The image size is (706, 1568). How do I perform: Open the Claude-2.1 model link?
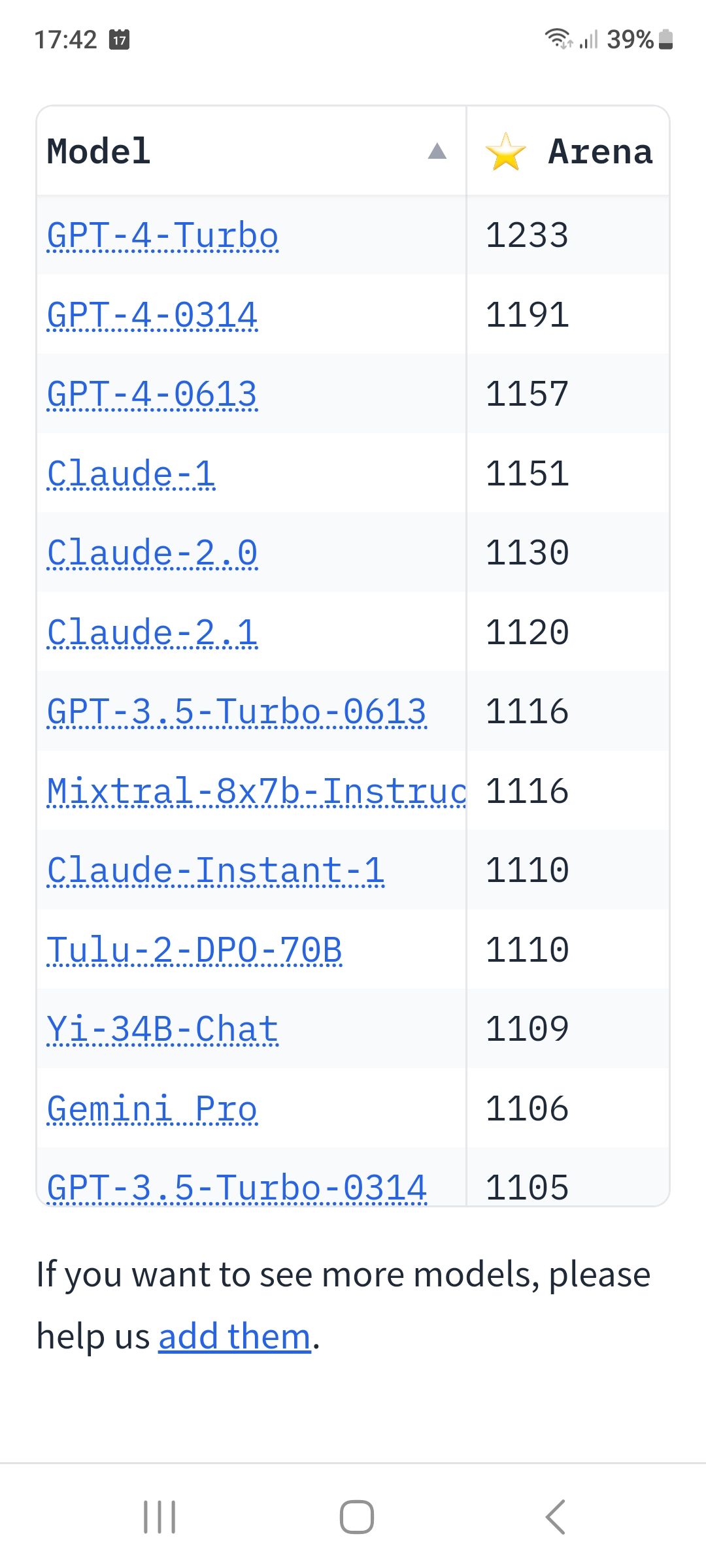point(152,632)
